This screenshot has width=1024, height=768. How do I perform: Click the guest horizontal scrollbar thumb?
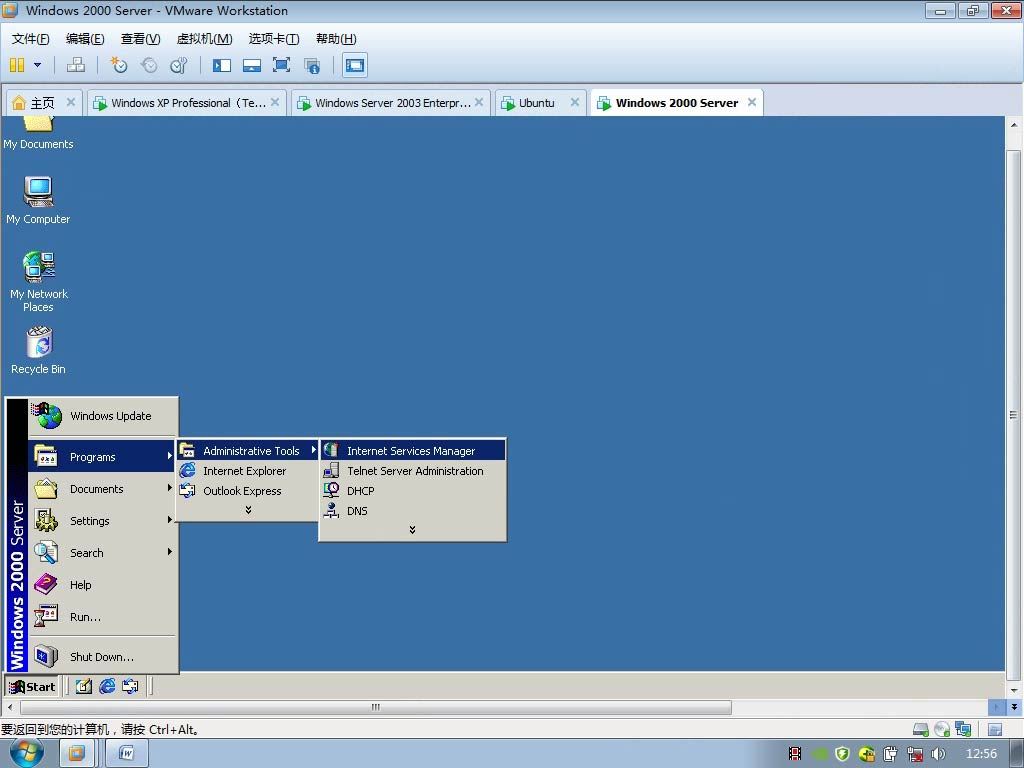[x=376, y=707]
